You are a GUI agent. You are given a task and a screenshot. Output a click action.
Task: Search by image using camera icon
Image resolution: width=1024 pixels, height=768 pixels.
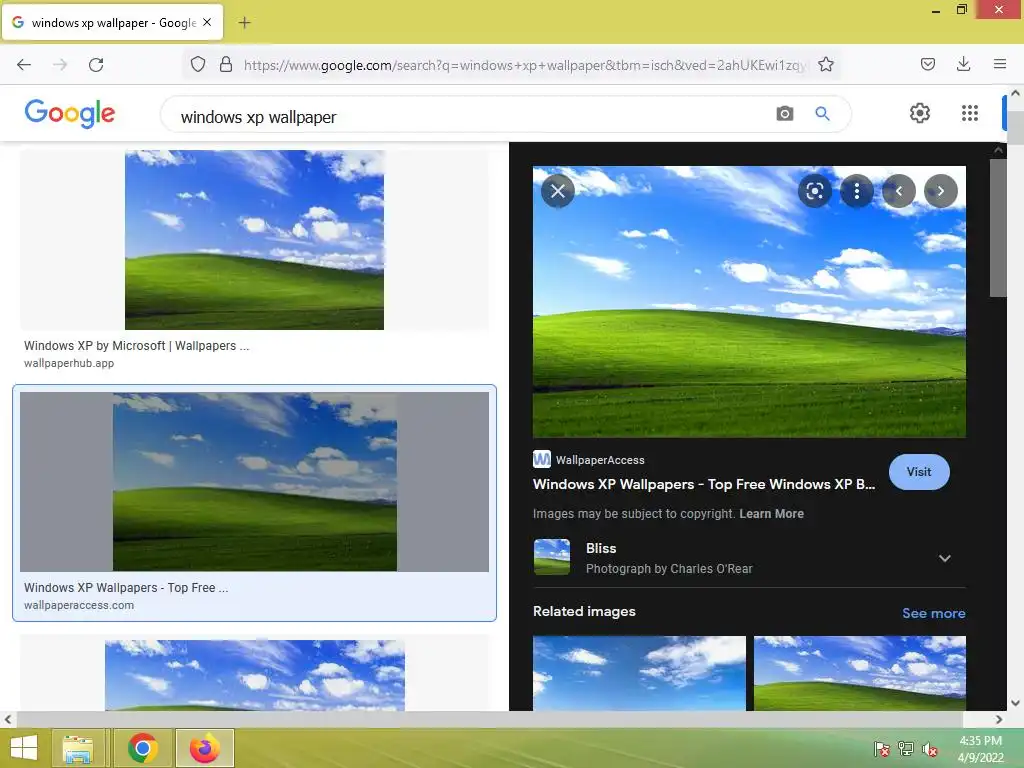pyautogui.click(x=784, y=114)
